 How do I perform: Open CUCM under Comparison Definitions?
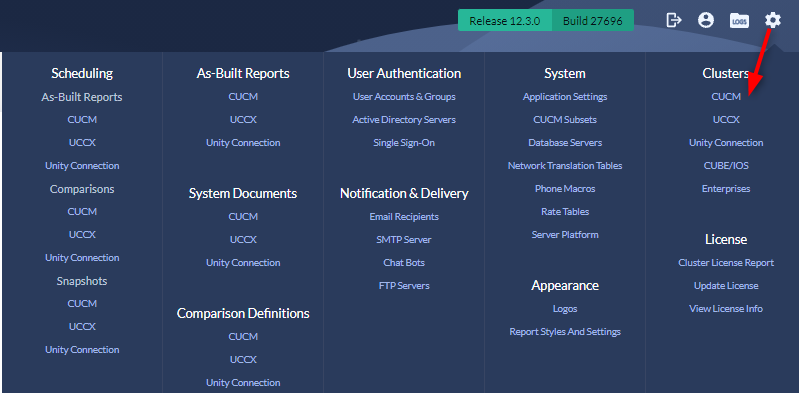pos(243,336)
